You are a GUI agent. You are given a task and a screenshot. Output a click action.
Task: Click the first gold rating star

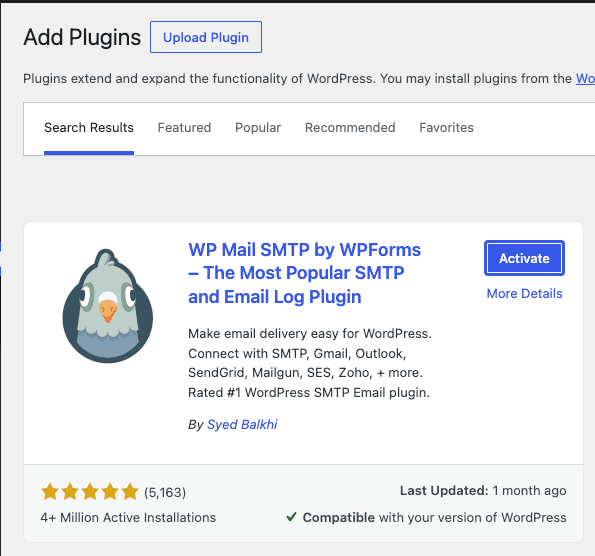50,491
